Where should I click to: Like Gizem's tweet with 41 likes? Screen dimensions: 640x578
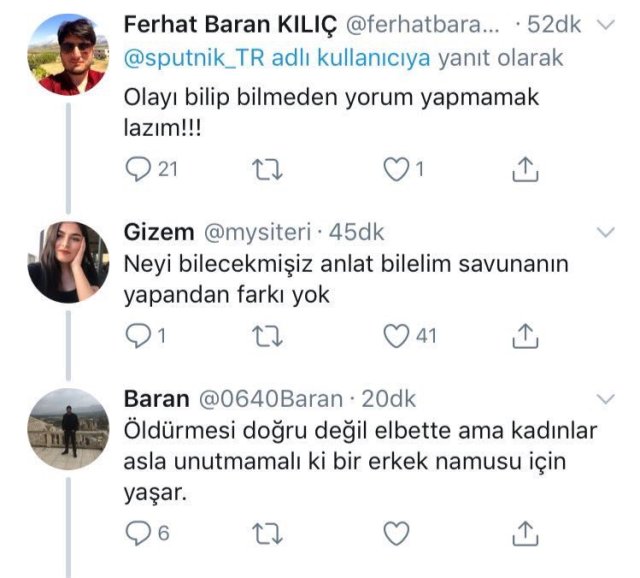click(397, 335)
